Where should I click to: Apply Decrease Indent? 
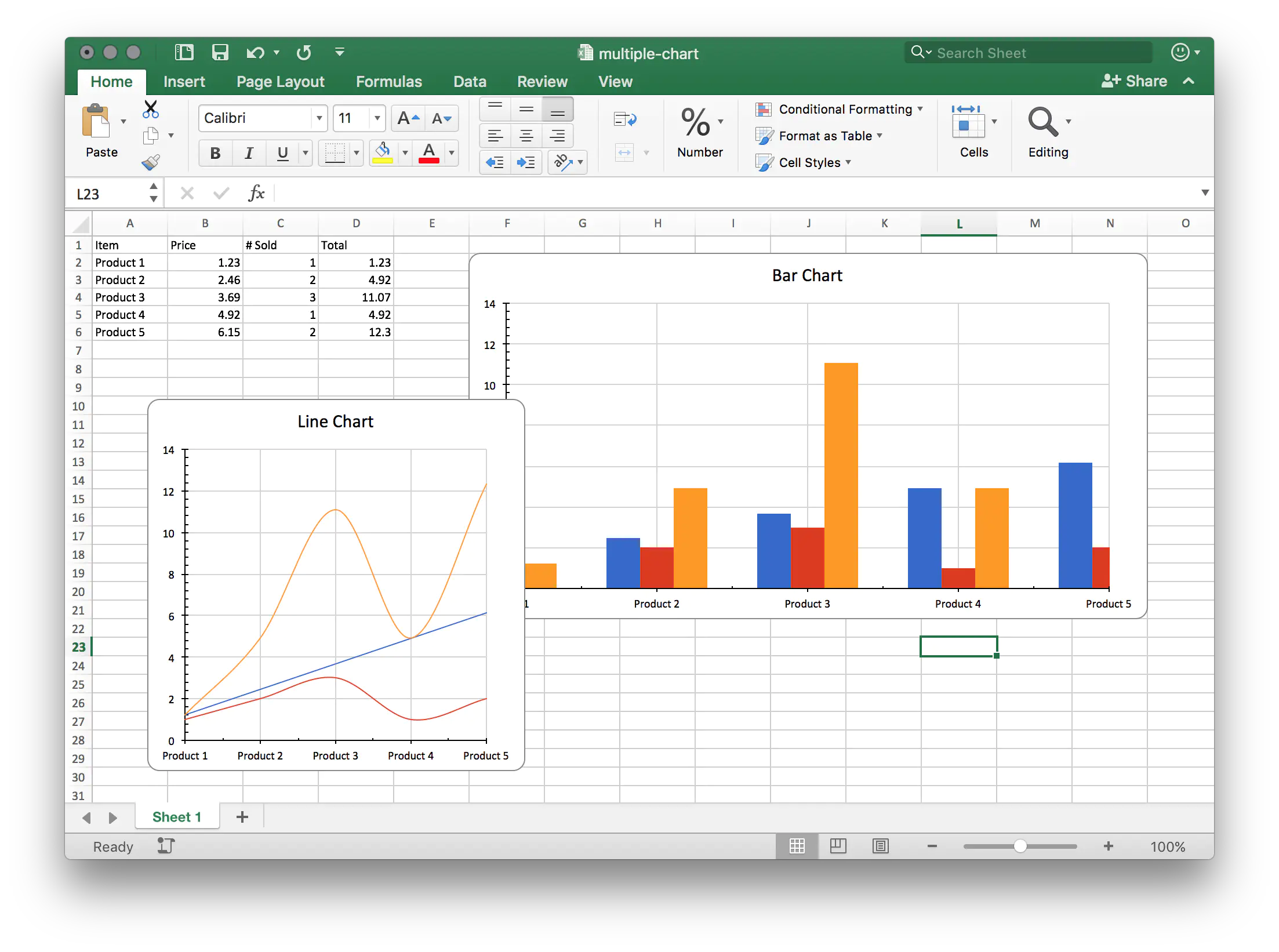pos(495,163)
